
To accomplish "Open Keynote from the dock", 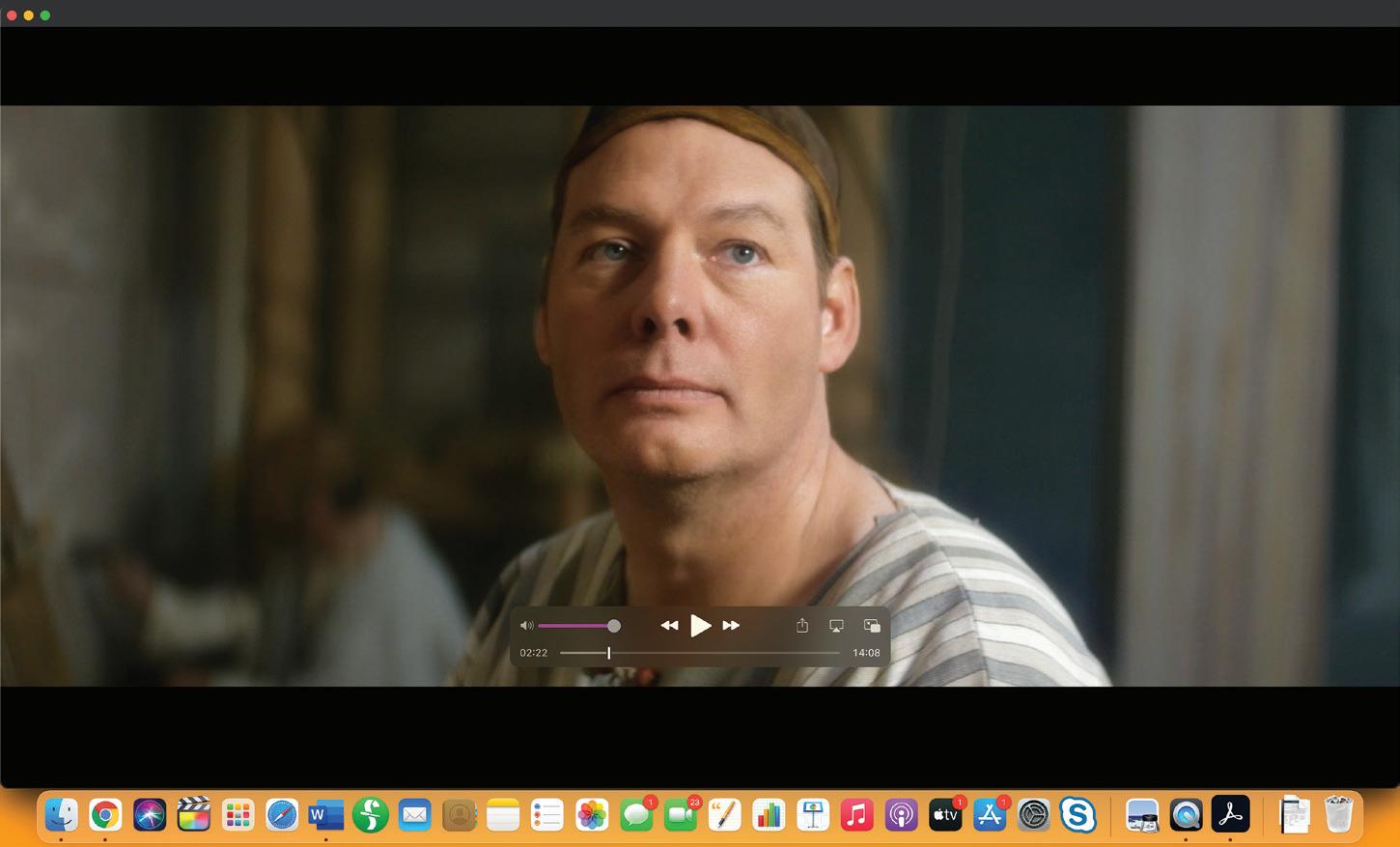I will click(813, 816).
